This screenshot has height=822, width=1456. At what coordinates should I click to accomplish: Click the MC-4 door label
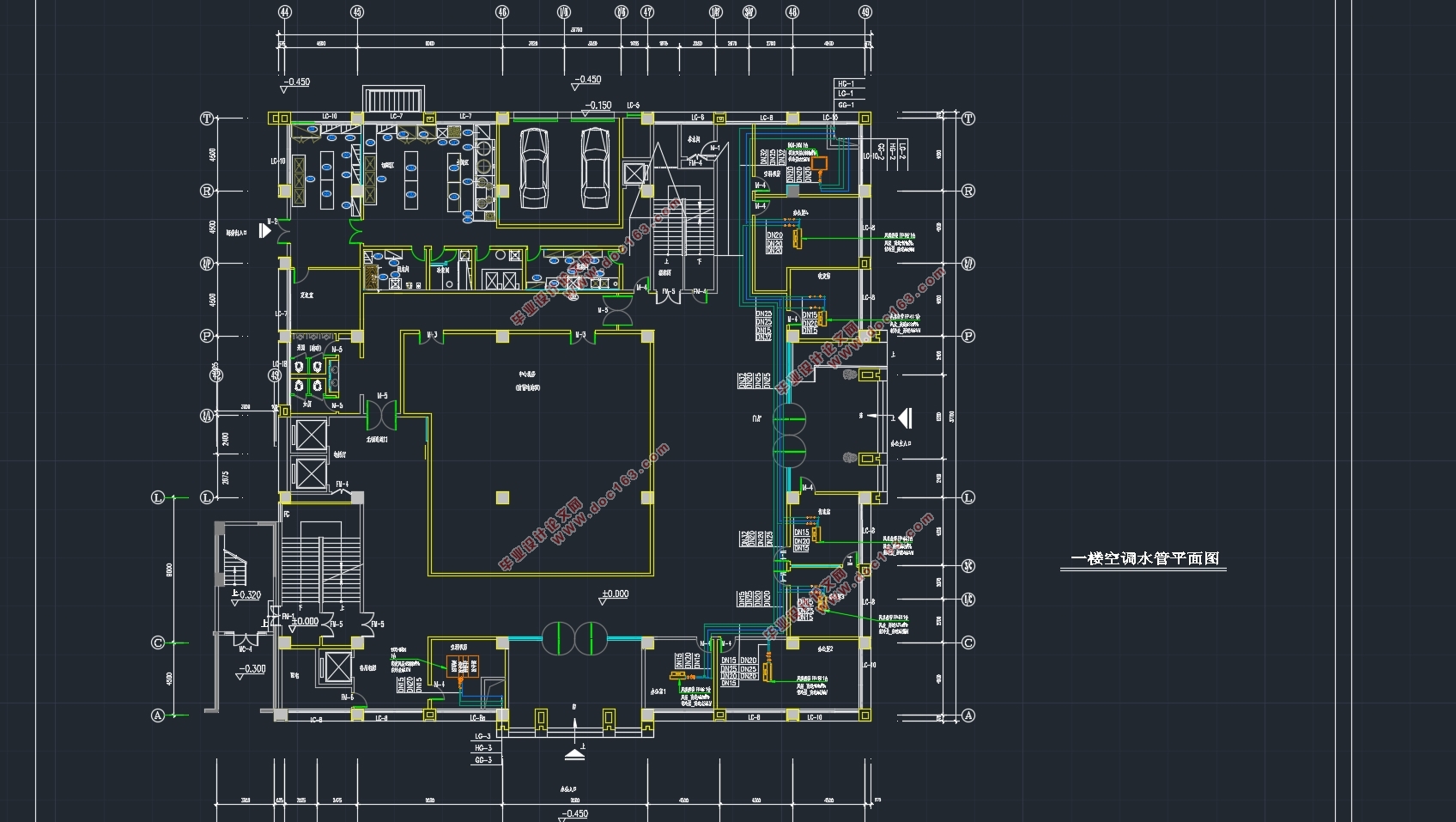point(245,650)
